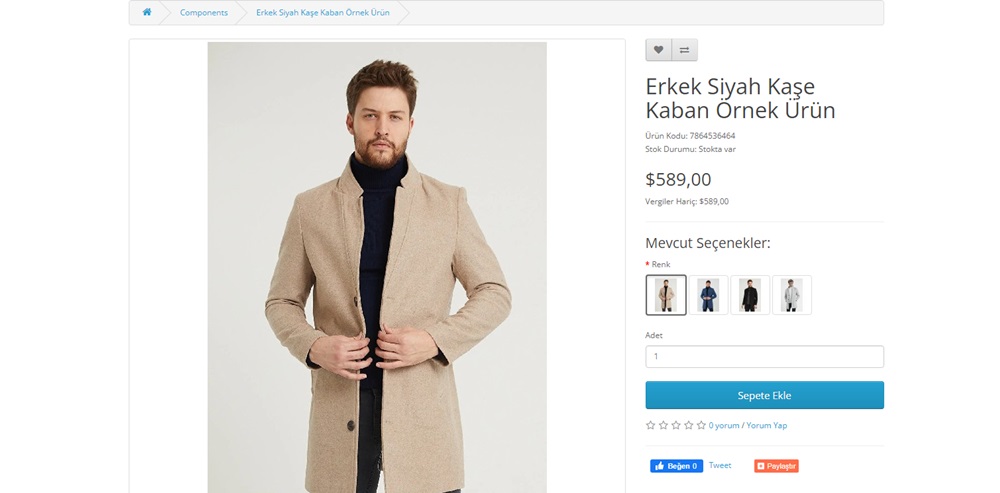1000x493 pixels.
Task: Click the first rating star
Action: [651, 425]
